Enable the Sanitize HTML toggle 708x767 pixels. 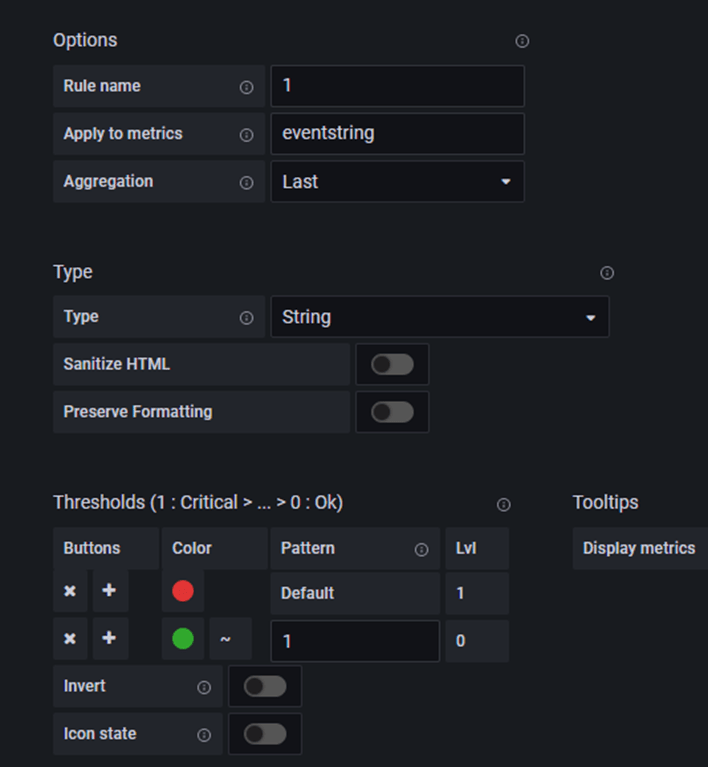(x=392, y=365)
